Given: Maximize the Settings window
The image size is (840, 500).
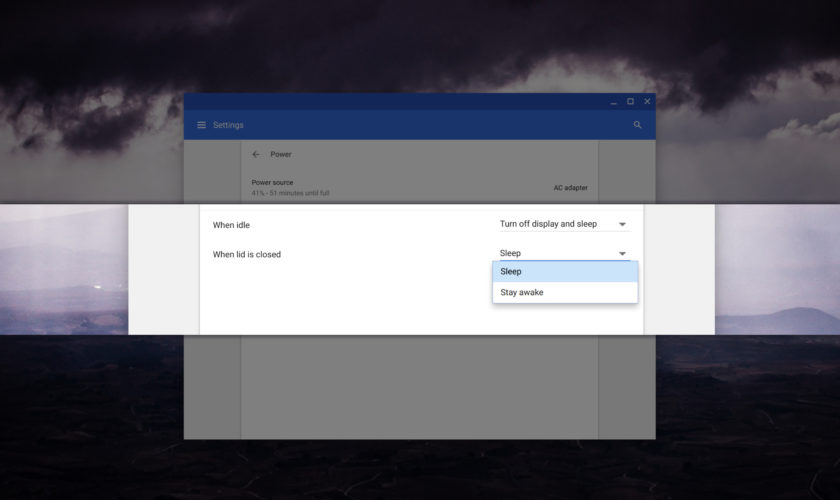Looking at the screenshot, I should tap(630, 101).
